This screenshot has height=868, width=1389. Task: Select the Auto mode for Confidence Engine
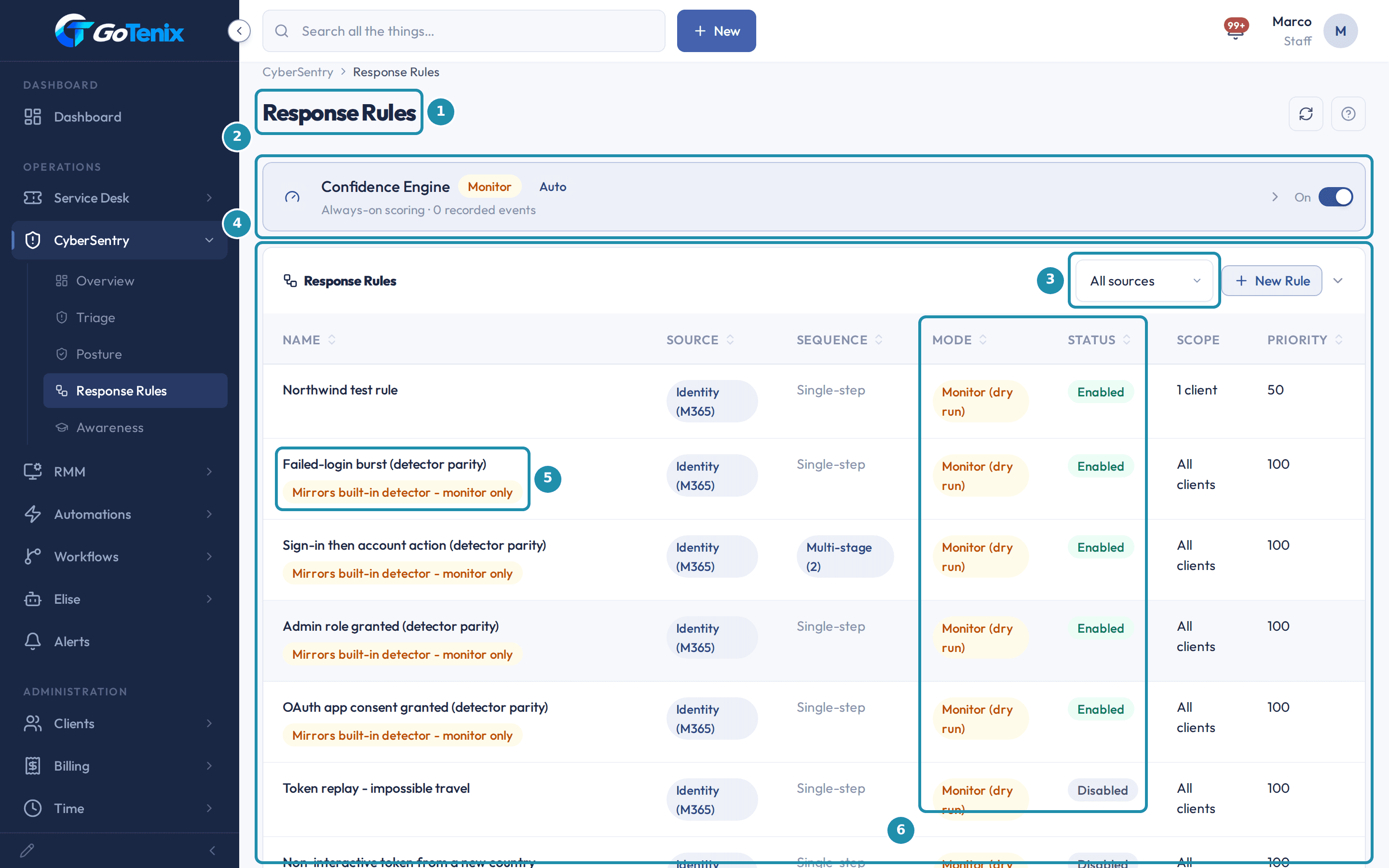pos(553,187)
